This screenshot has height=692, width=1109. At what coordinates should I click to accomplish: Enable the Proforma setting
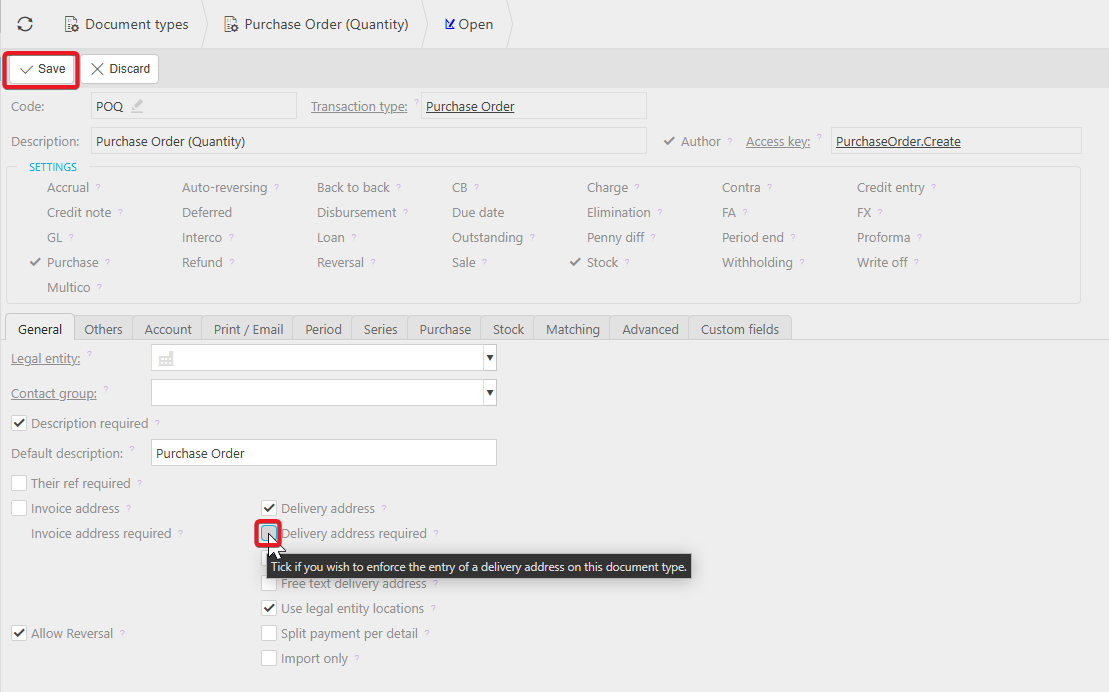883,237
